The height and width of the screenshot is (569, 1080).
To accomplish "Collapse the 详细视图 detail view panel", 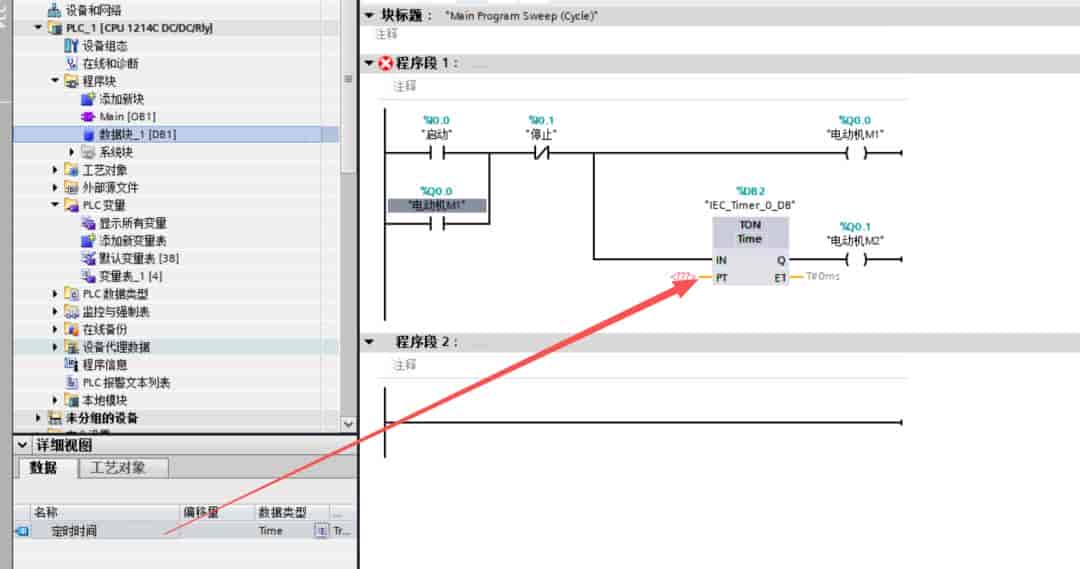I will tap(23, 445).
